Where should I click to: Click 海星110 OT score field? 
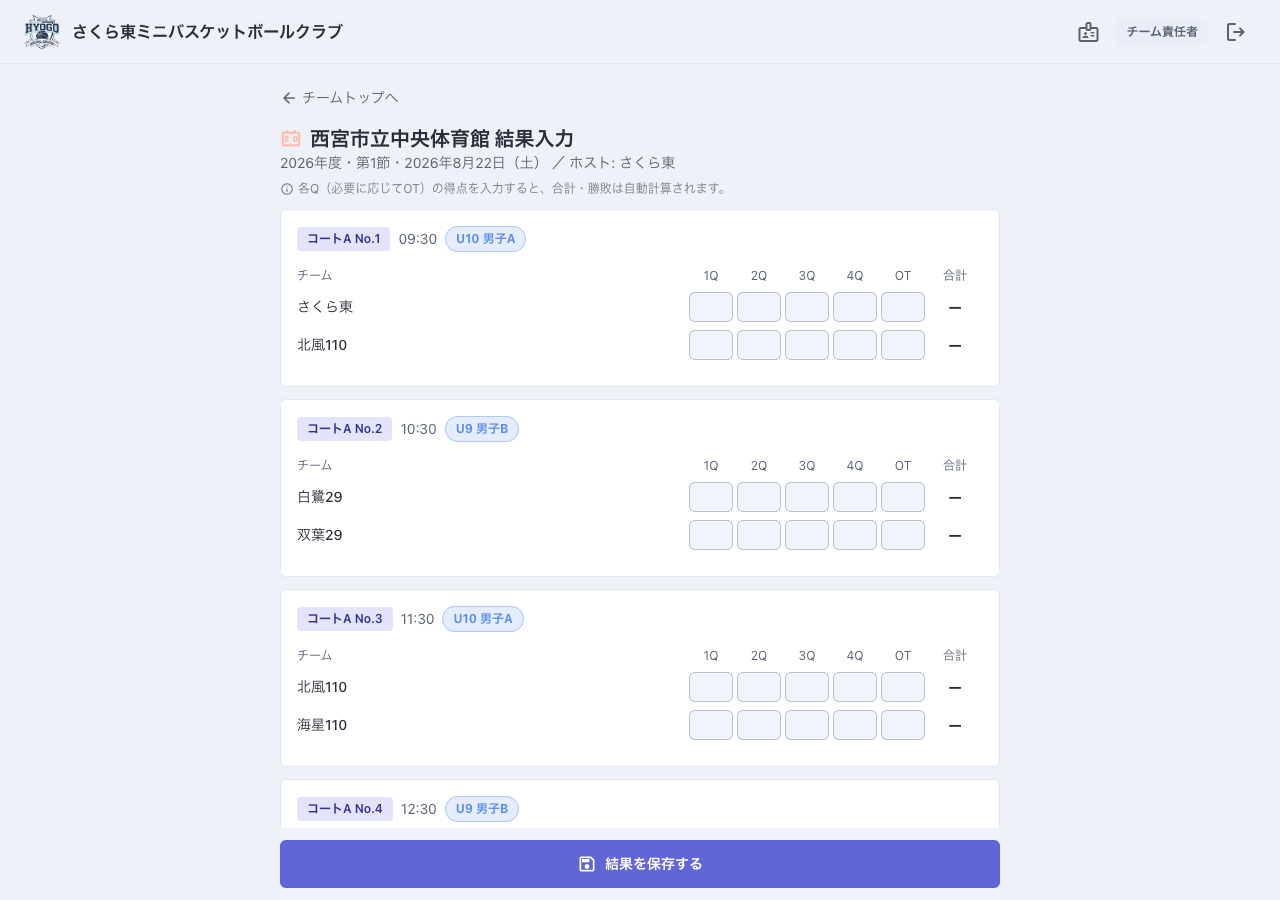point(903,725)
